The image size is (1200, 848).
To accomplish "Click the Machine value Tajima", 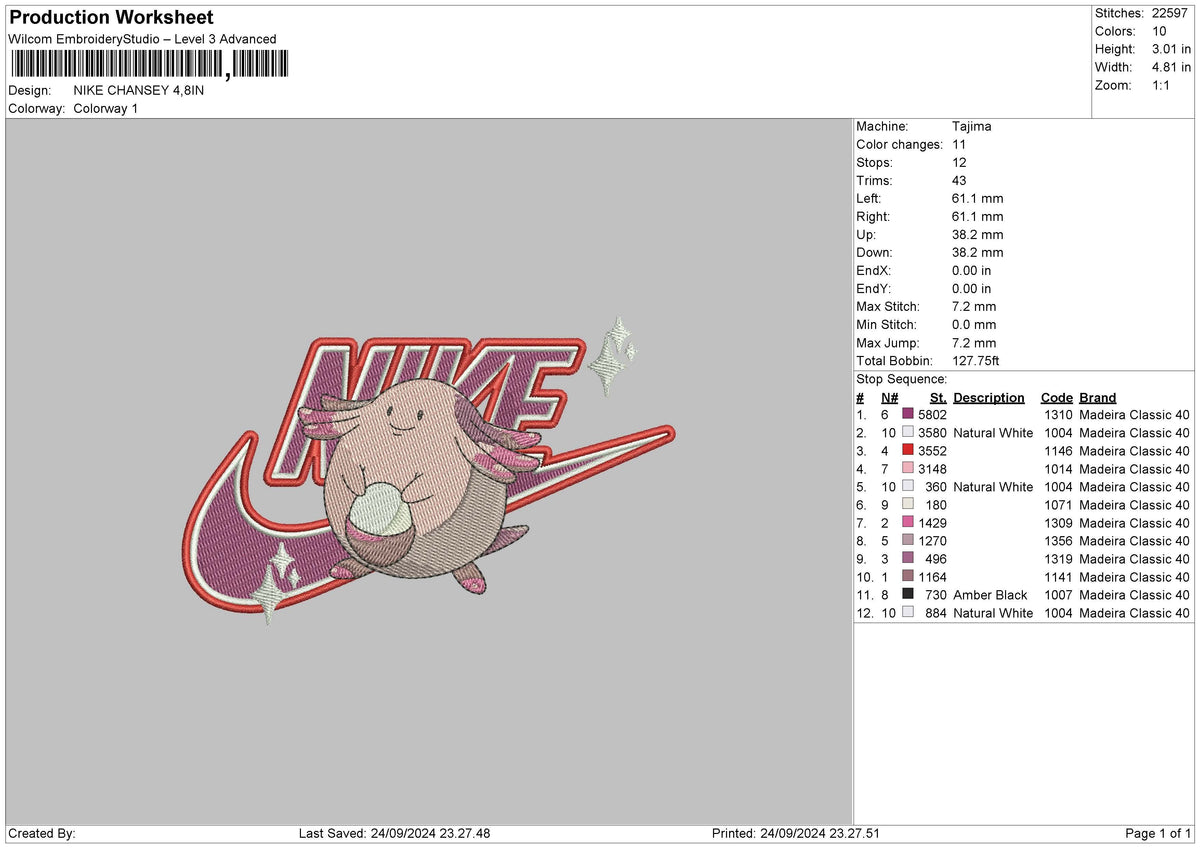I will 972,126.
